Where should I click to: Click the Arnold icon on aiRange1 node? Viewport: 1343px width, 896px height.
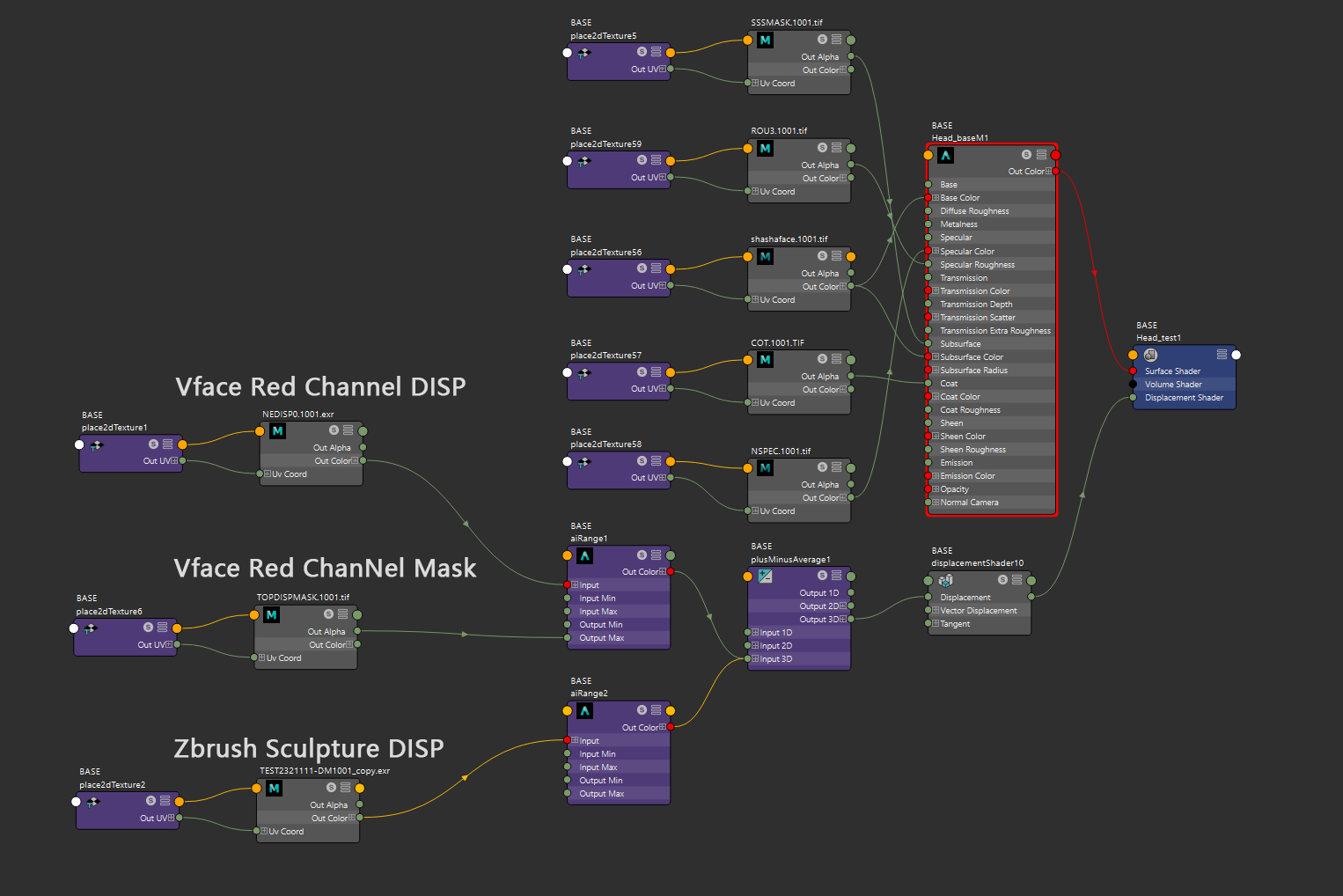coord(584,555)
